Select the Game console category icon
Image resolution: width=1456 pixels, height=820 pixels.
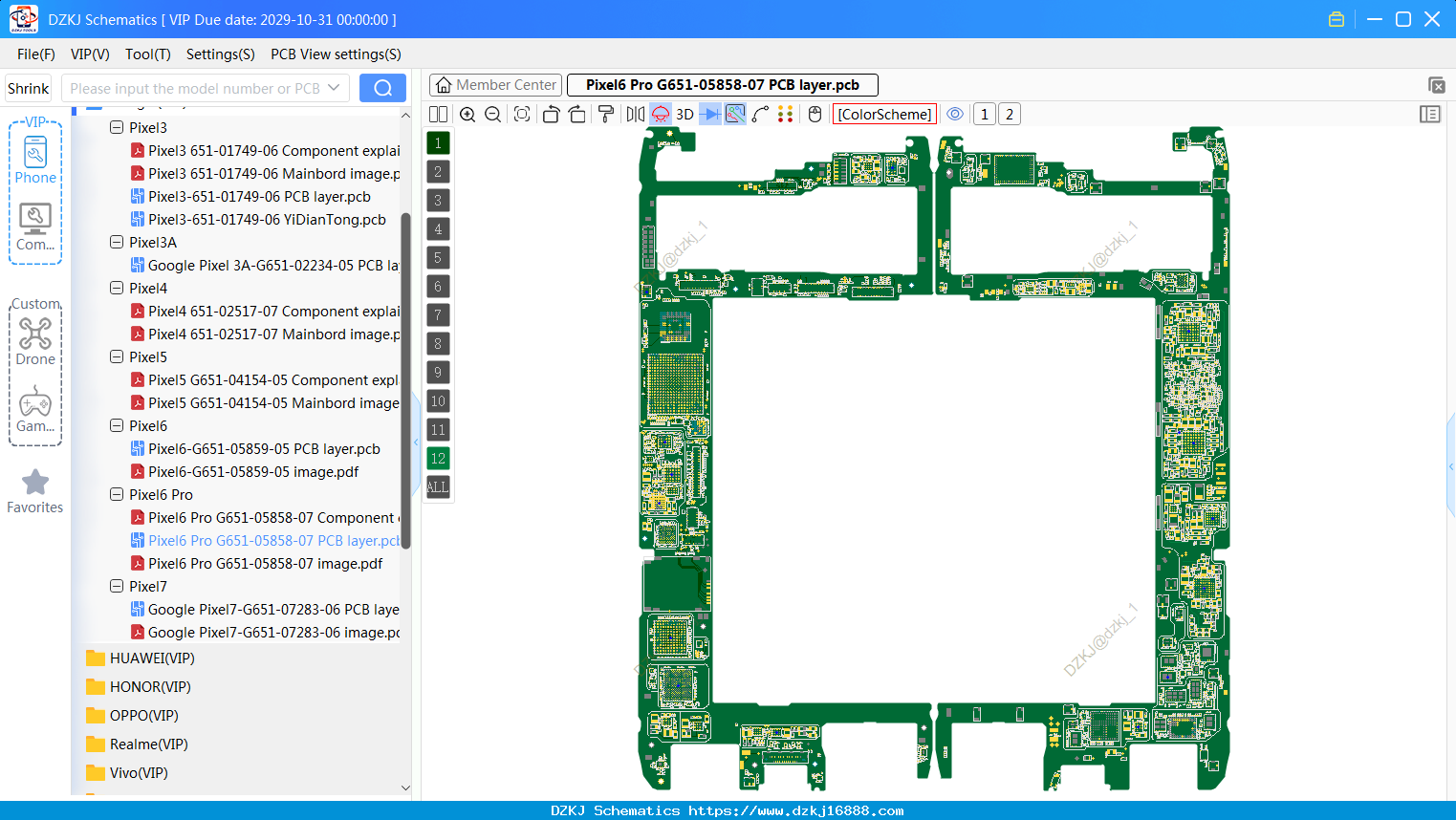tap(35, 409)
